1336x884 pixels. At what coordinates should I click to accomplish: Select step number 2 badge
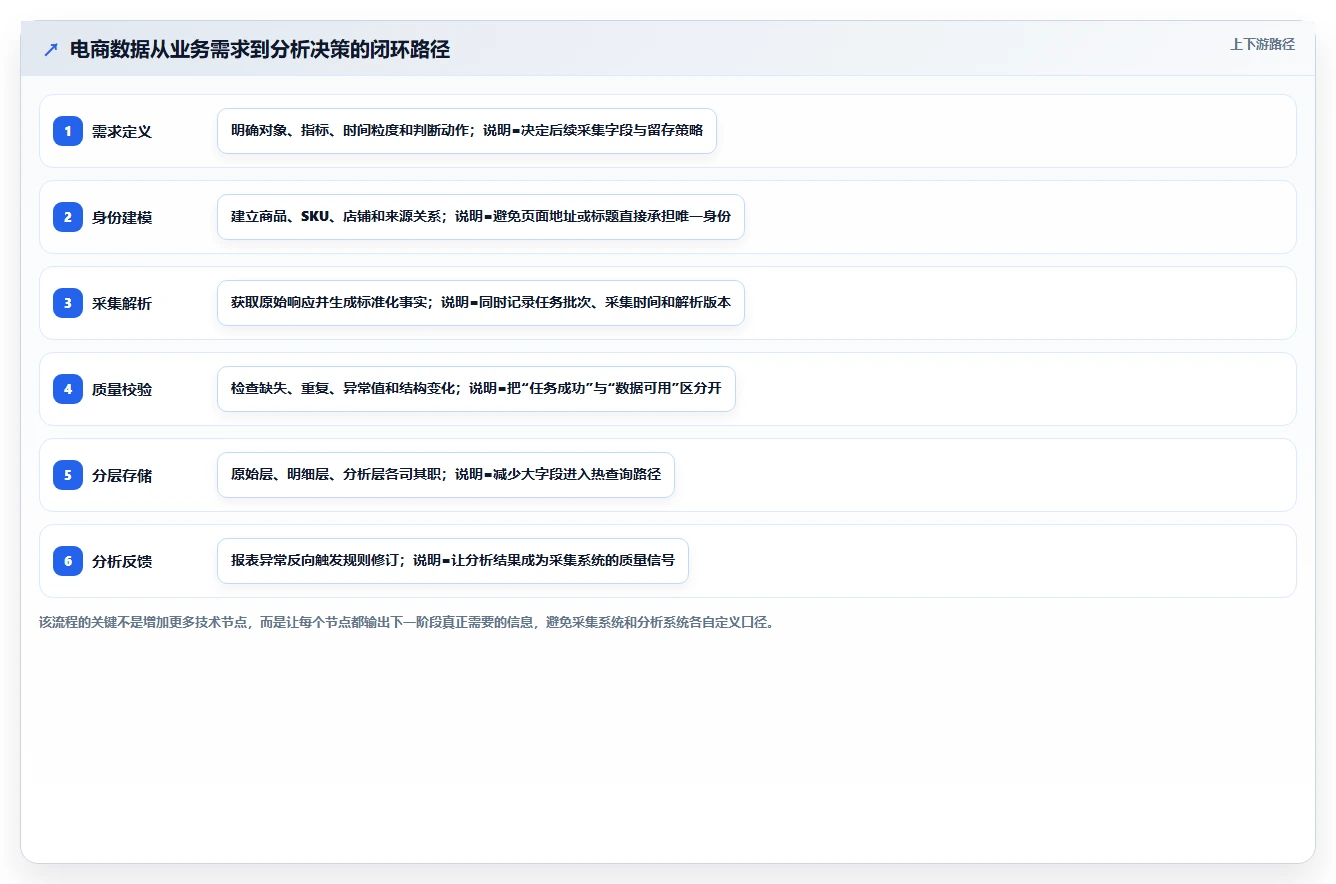(x=68, y=217)
